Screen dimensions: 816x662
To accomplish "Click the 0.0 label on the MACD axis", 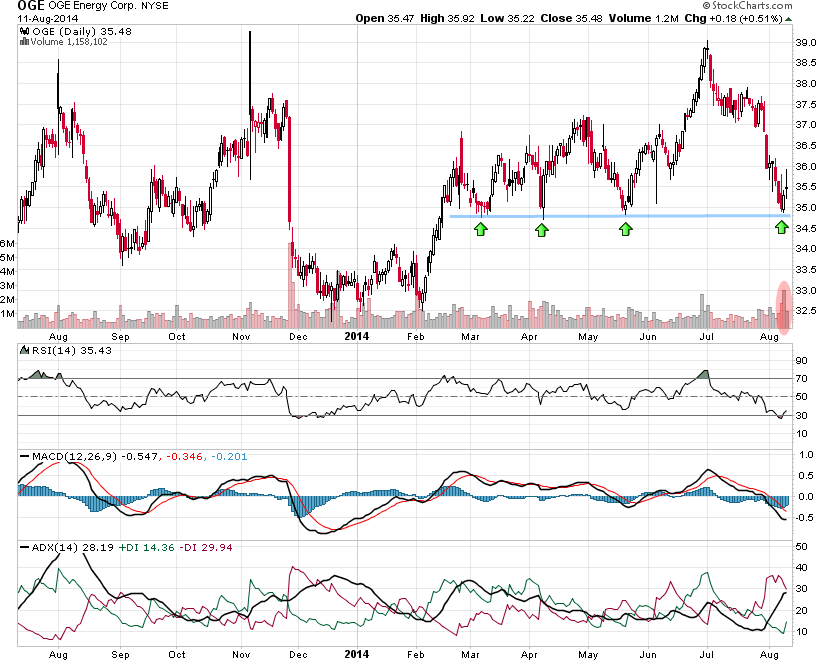I will coord(806,496).
